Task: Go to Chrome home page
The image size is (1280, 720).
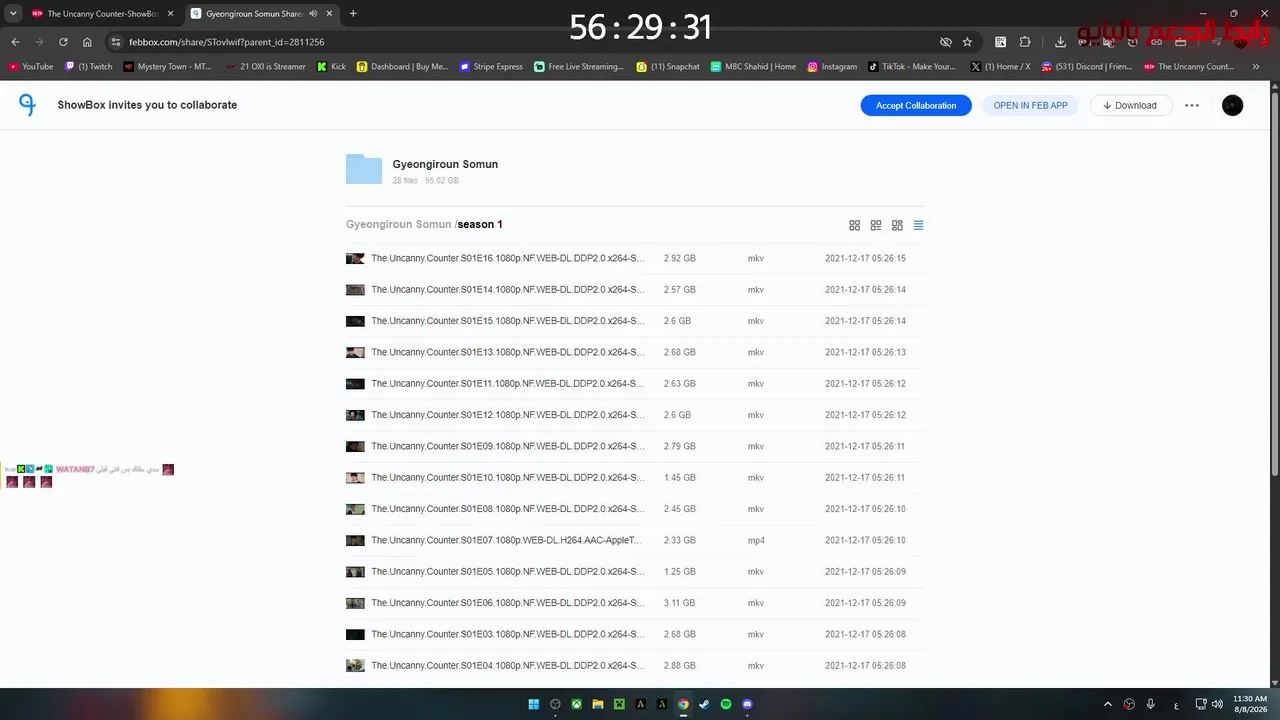Action: [87, 42]
